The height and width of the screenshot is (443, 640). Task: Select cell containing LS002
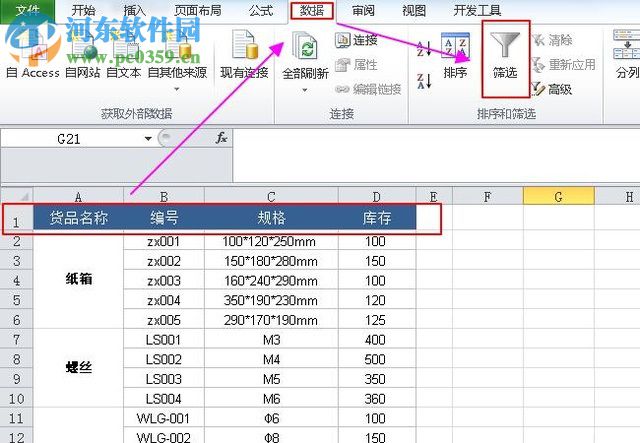[x=164, y=359]
